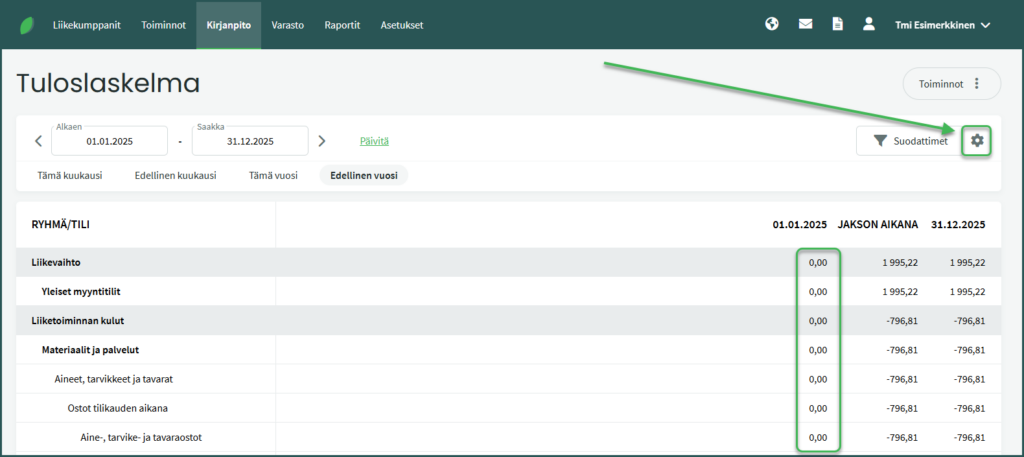Screen dimensions: 1024x457
Task: Open the envelope messages icon
Action: (x=805, y=25)
